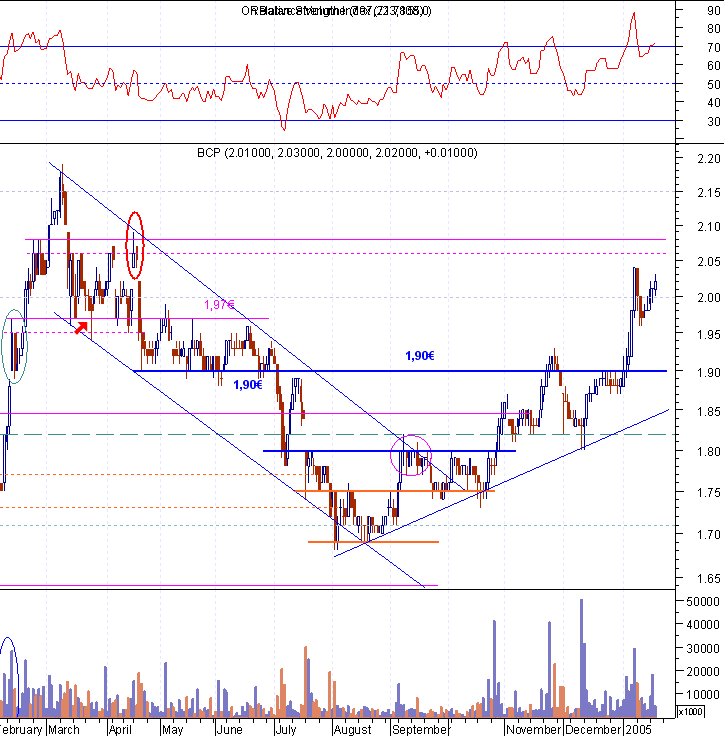Click the August label on the date axis
This screenshot has width=724, height=736.
[x=352, y=729]
